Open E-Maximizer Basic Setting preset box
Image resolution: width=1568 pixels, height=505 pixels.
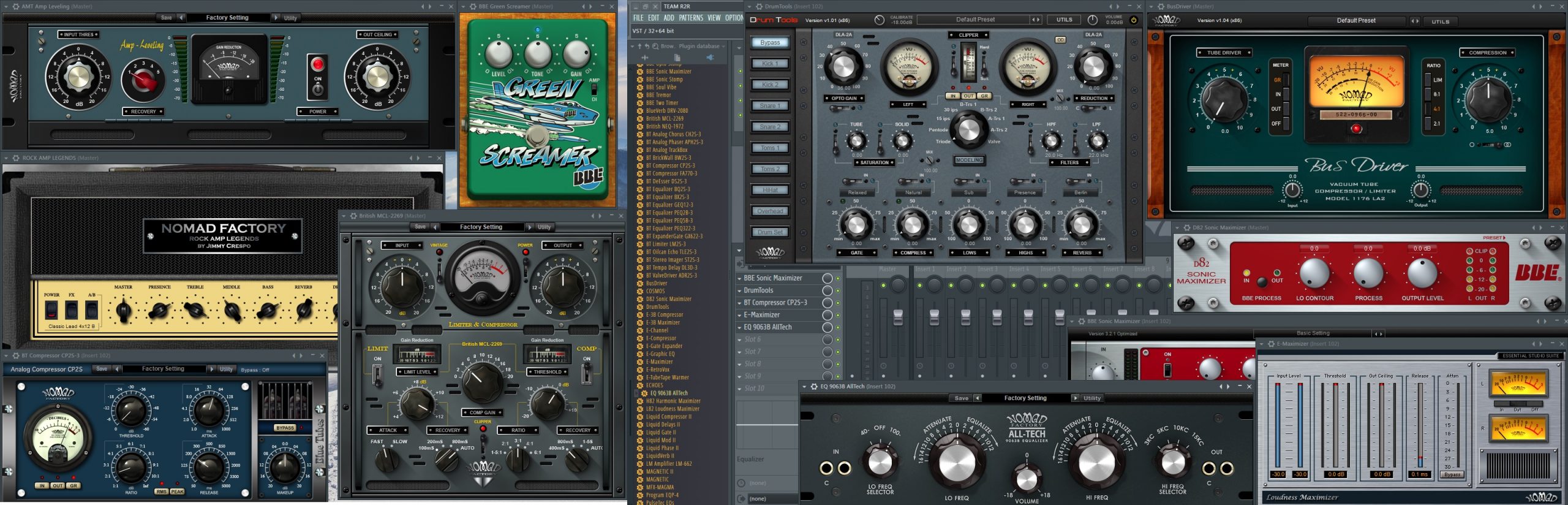[x=1313, y=333]
